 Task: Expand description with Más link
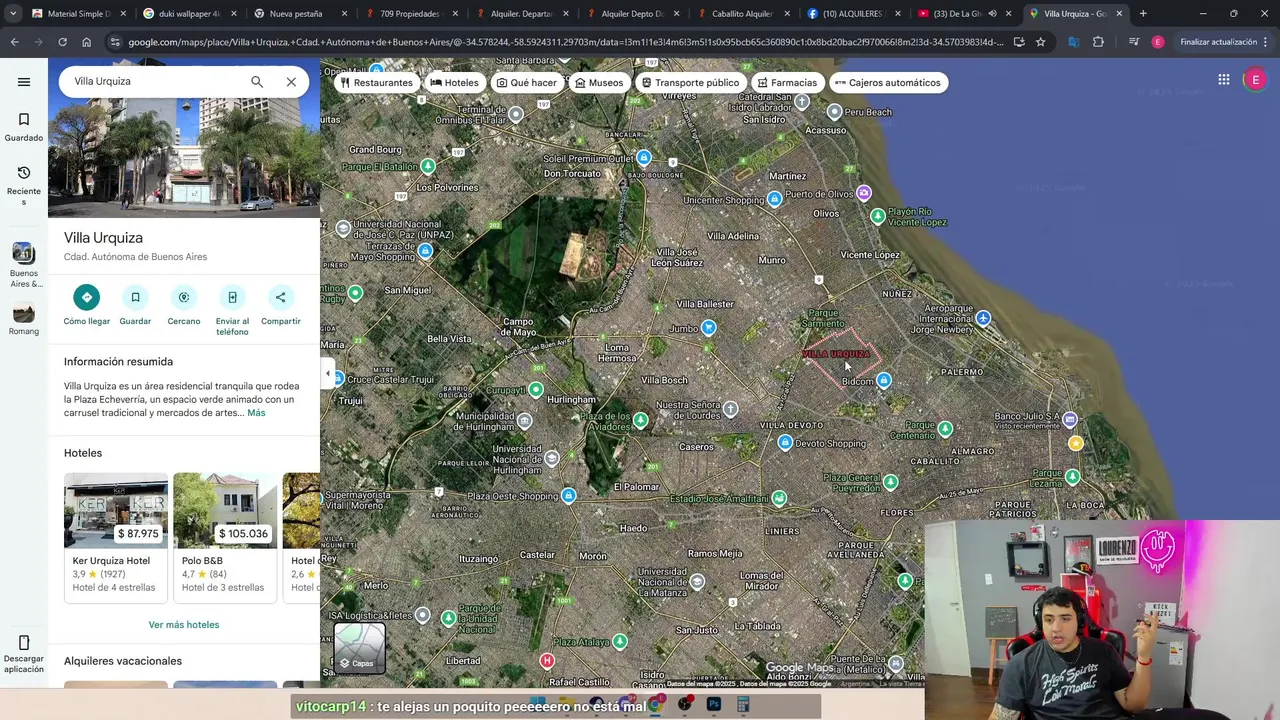click(256, 413)
